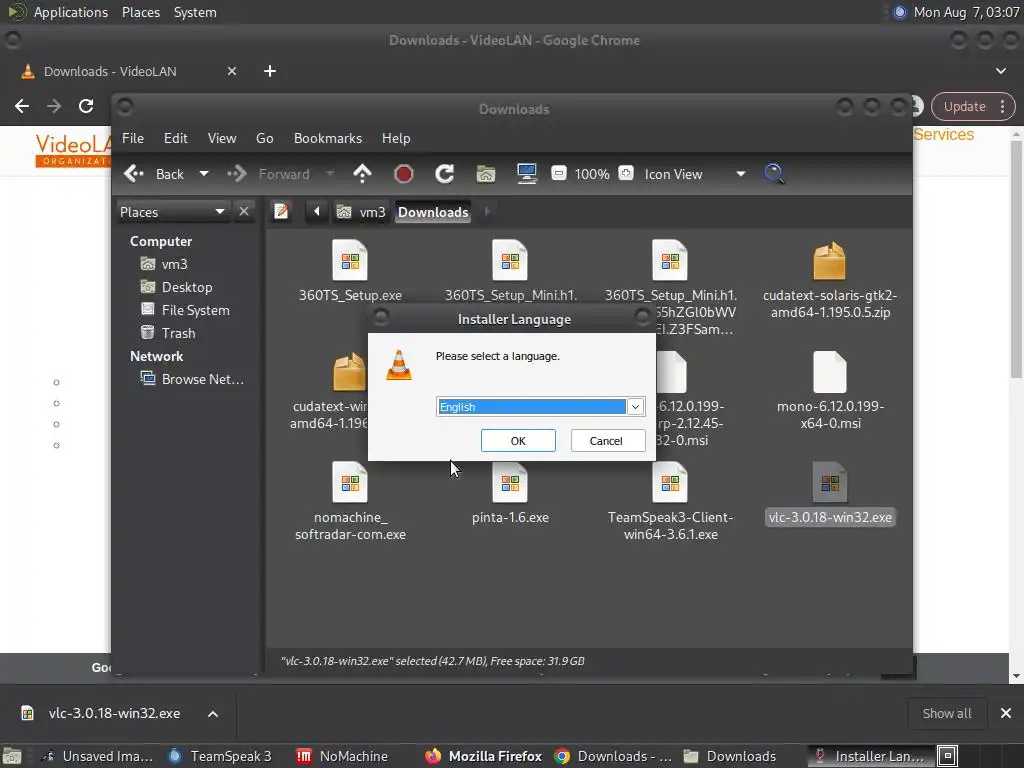Switch to TeamSpeak 3 in taskbar
1024x768 pixels.
219,756
